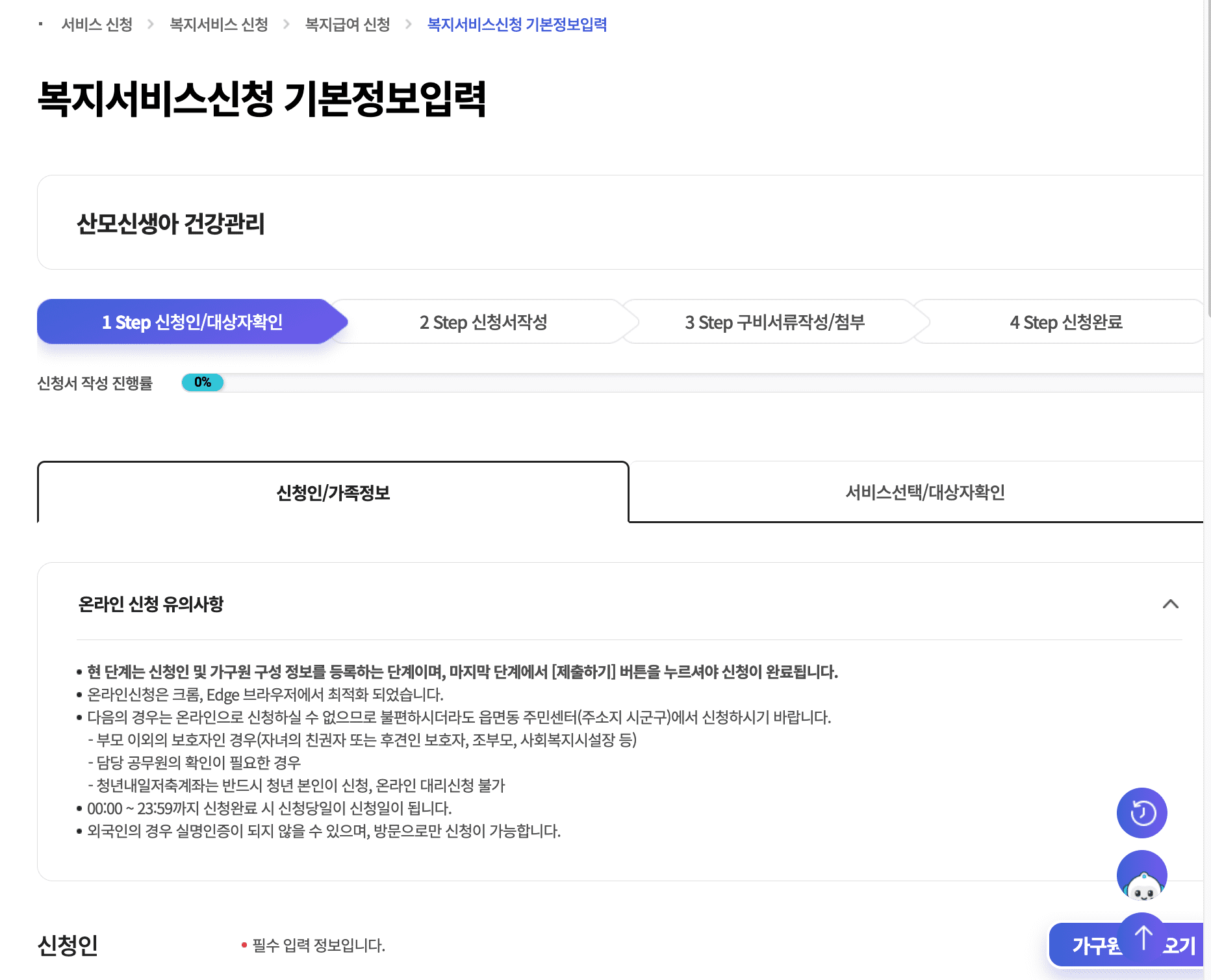Click the 복지급여 신청 breadcrumb
Screen dimensions: 1211x980
[346, 25]
